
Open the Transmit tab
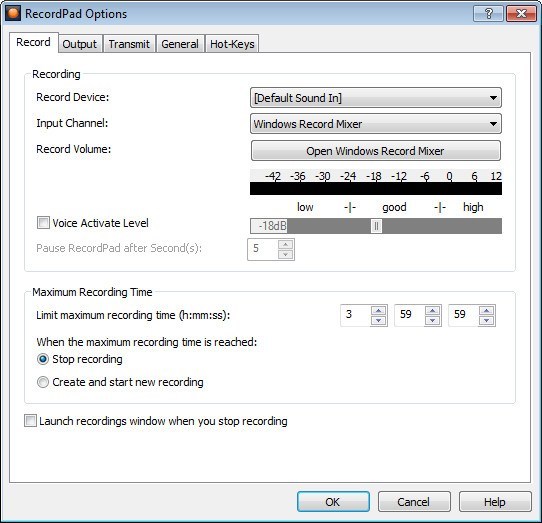[129, 44]
